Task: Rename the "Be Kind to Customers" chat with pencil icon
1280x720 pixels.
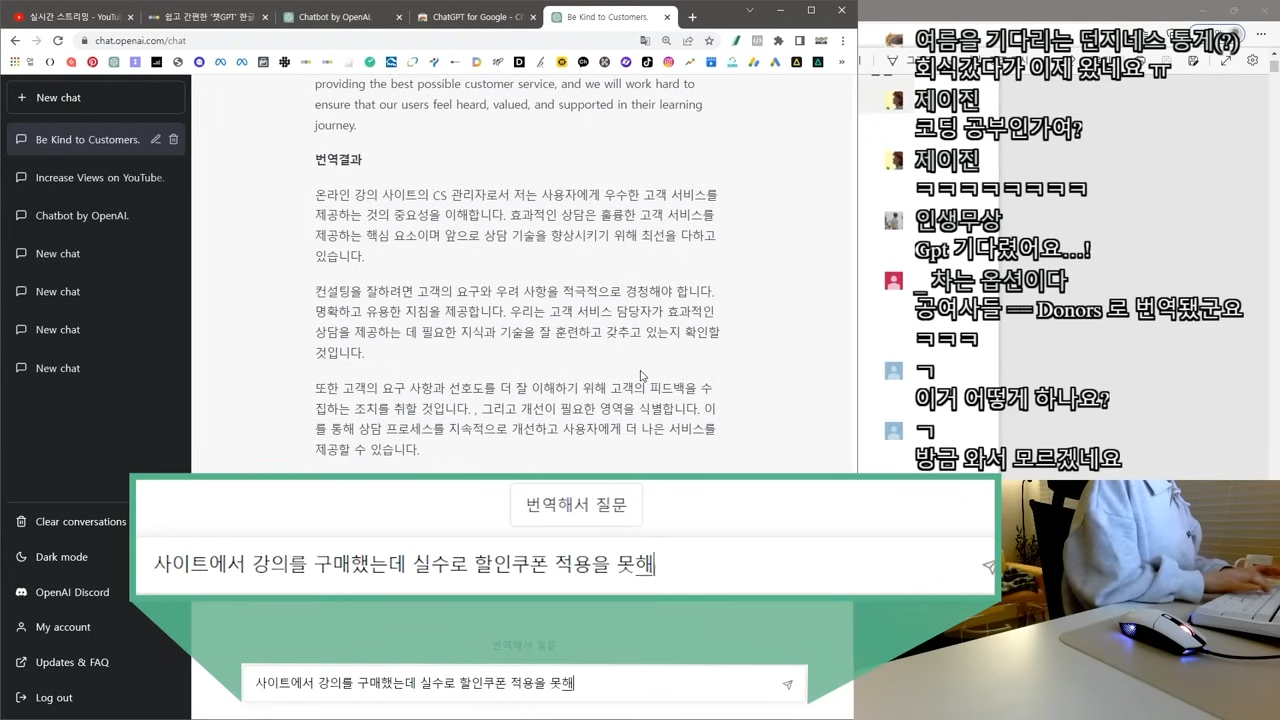Action: click(x=154, y=139)
